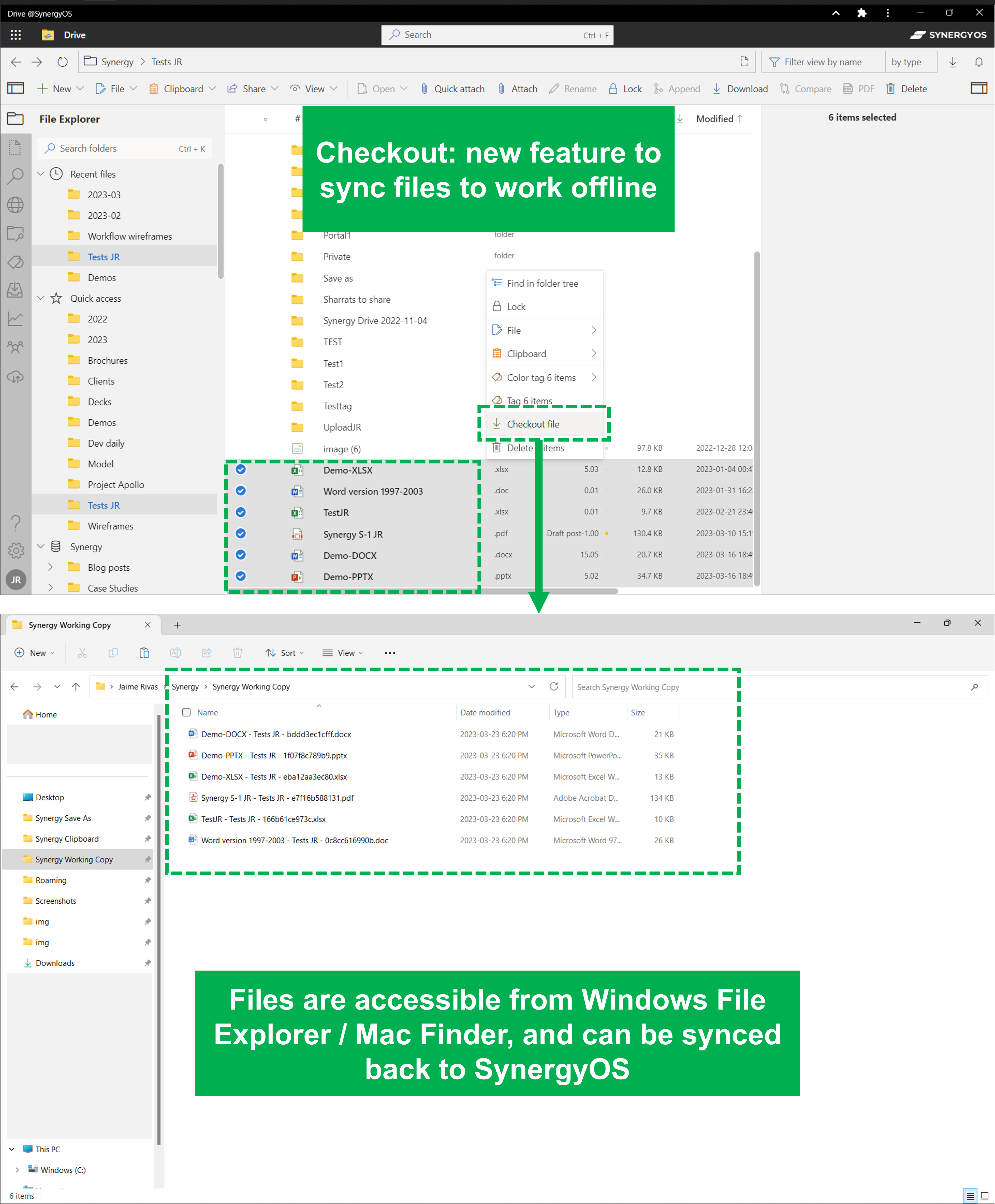Collapse the Quick access tree section
The width and height of the screenshot is (995, 1204).
pos(41,298)
